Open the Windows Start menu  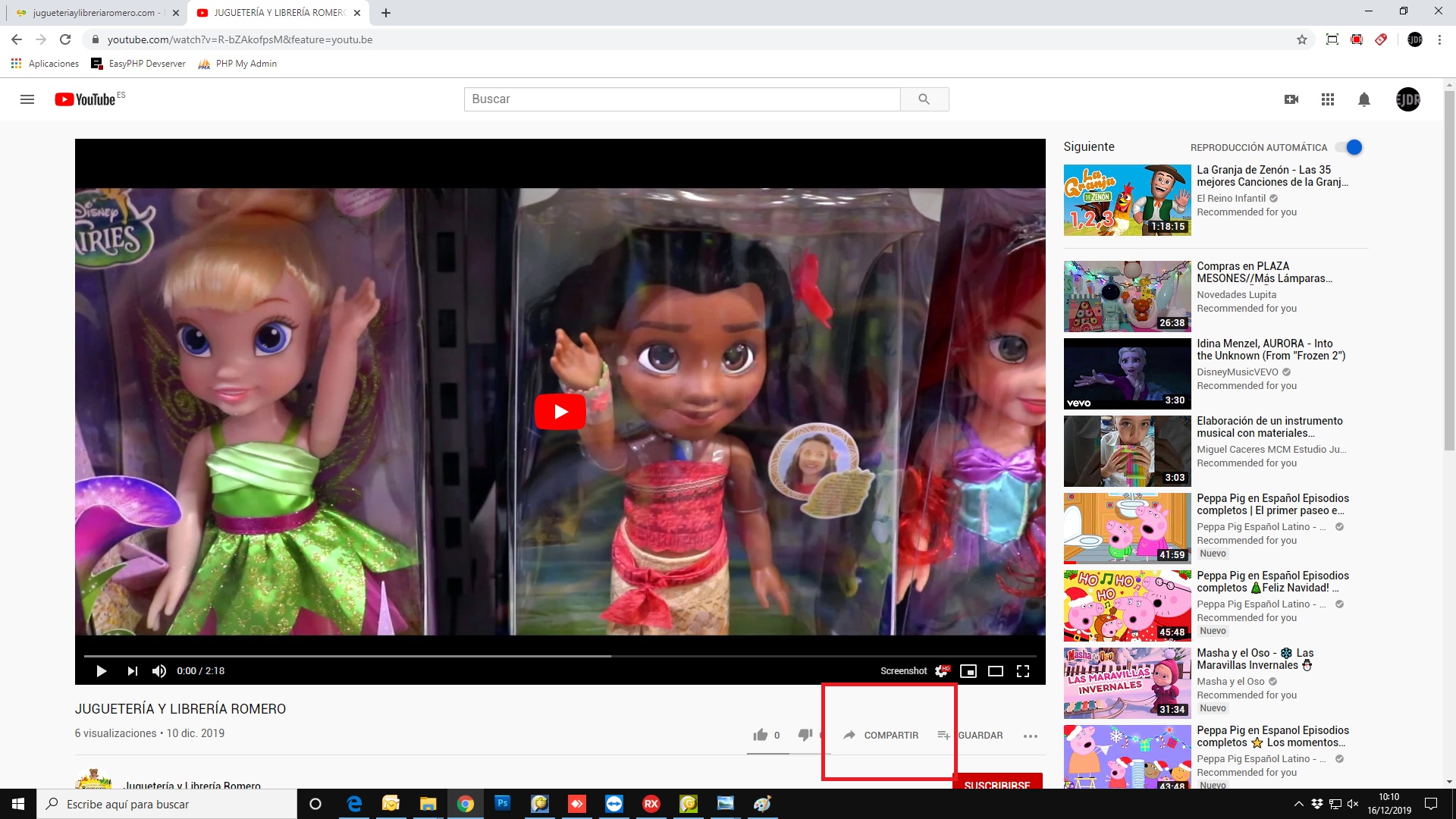18,804
